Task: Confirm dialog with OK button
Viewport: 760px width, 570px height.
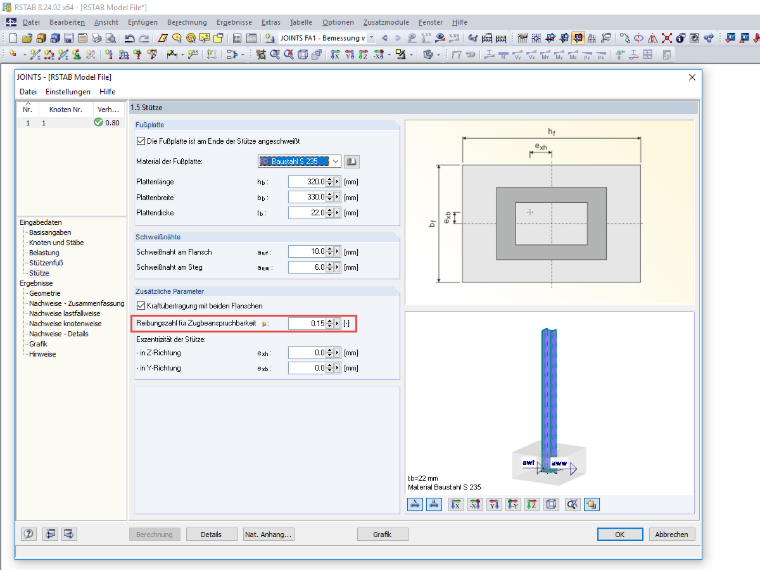Action: tap(620, 534)
